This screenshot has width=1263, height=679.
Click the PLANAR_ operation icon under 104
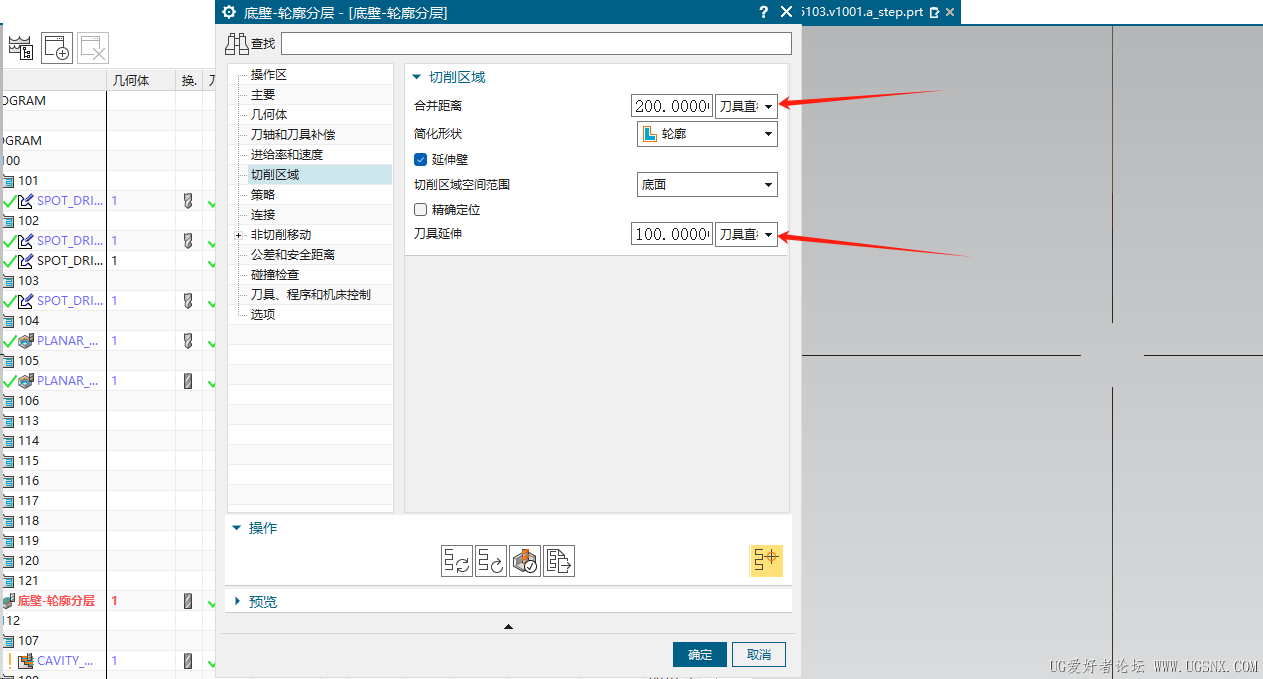(x=26, y=341)
